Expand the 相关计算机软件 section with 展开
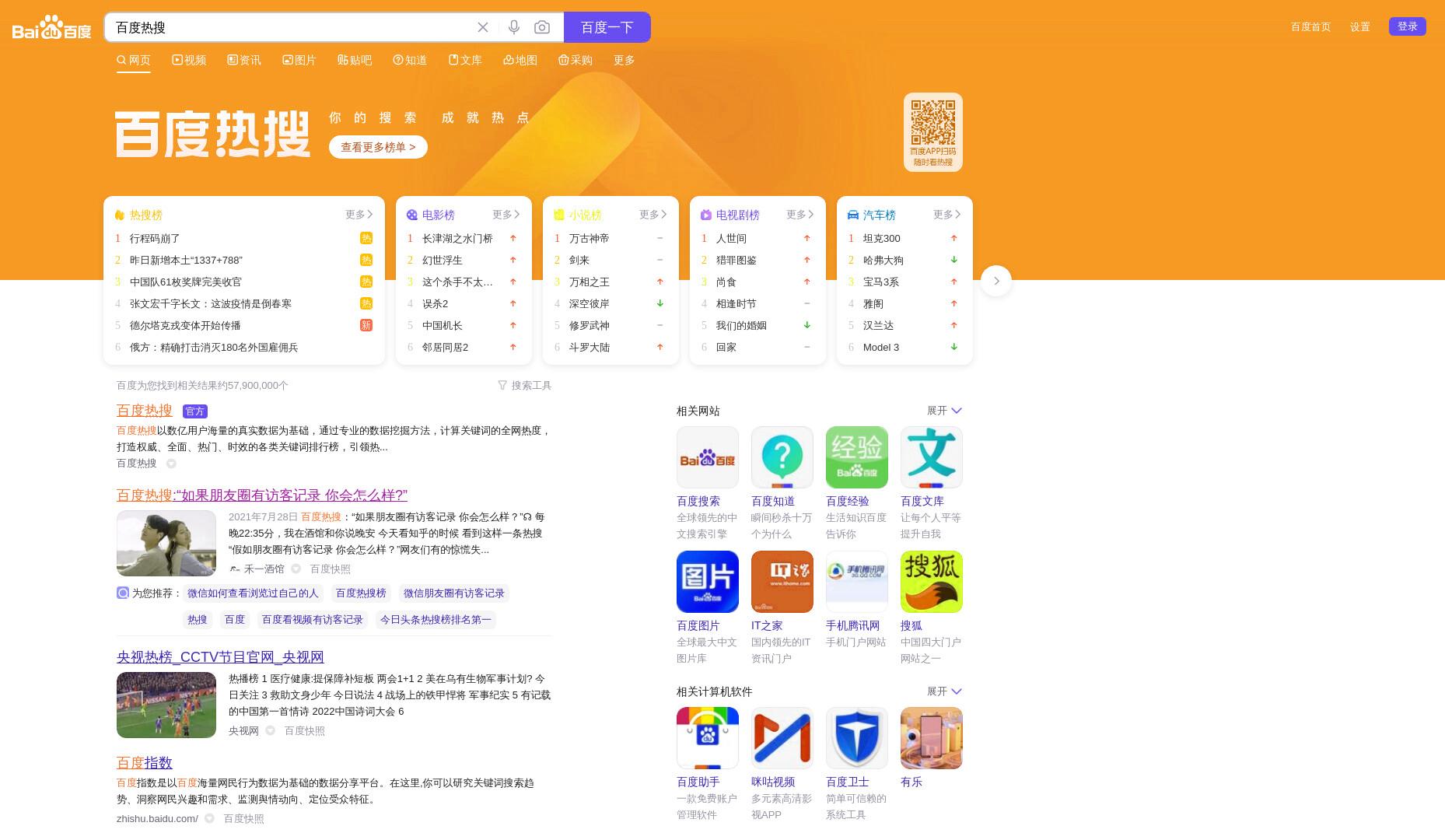The height and width of the screenshot is (840, 1445). pos(944,691)
